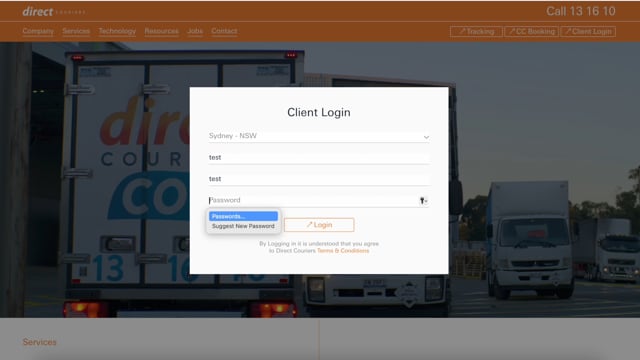Image resolution: width=640 pixels, height=360 pixels.
Task: Expand the location chevron arrow
Action: pyautogui.click(x=426, y=137)
